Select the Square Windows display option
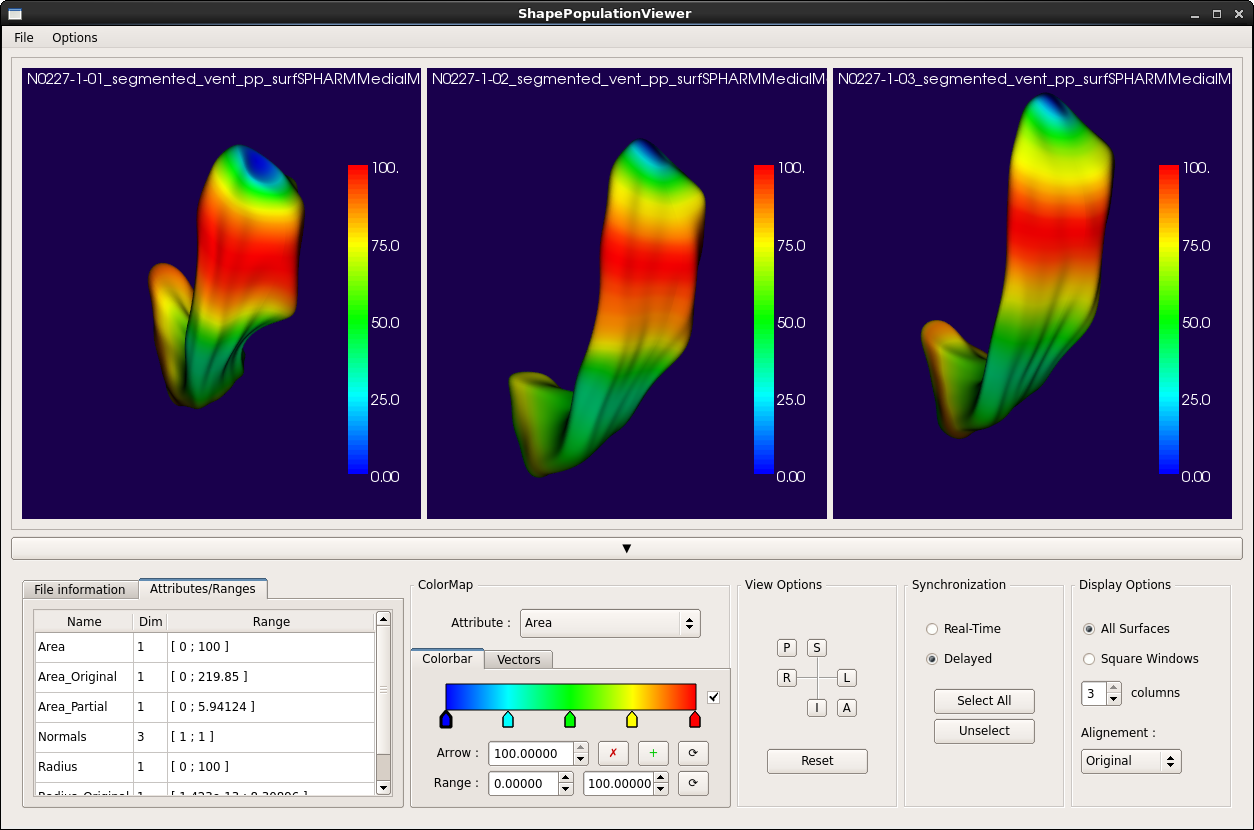 [1089, 659]
